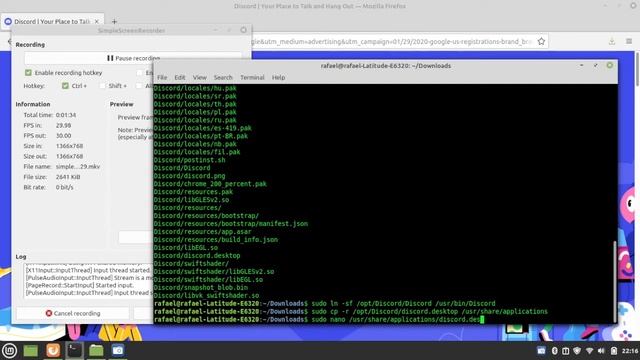Open the clock showing 22:16
The width and height of the screenshot is (640, 360).
[630, 351]
